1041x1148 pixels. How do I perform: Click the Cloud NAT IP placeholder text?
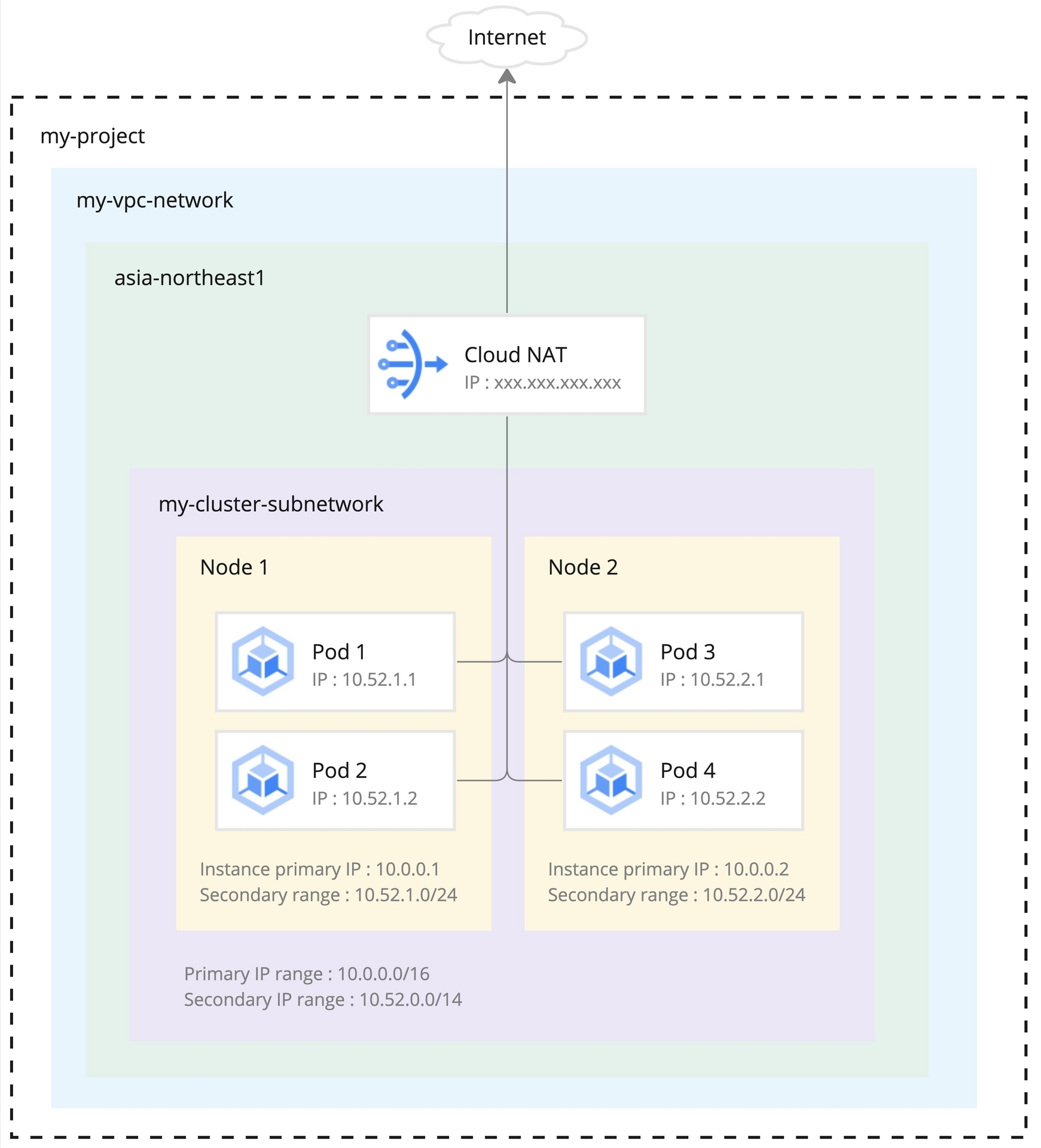542,383
